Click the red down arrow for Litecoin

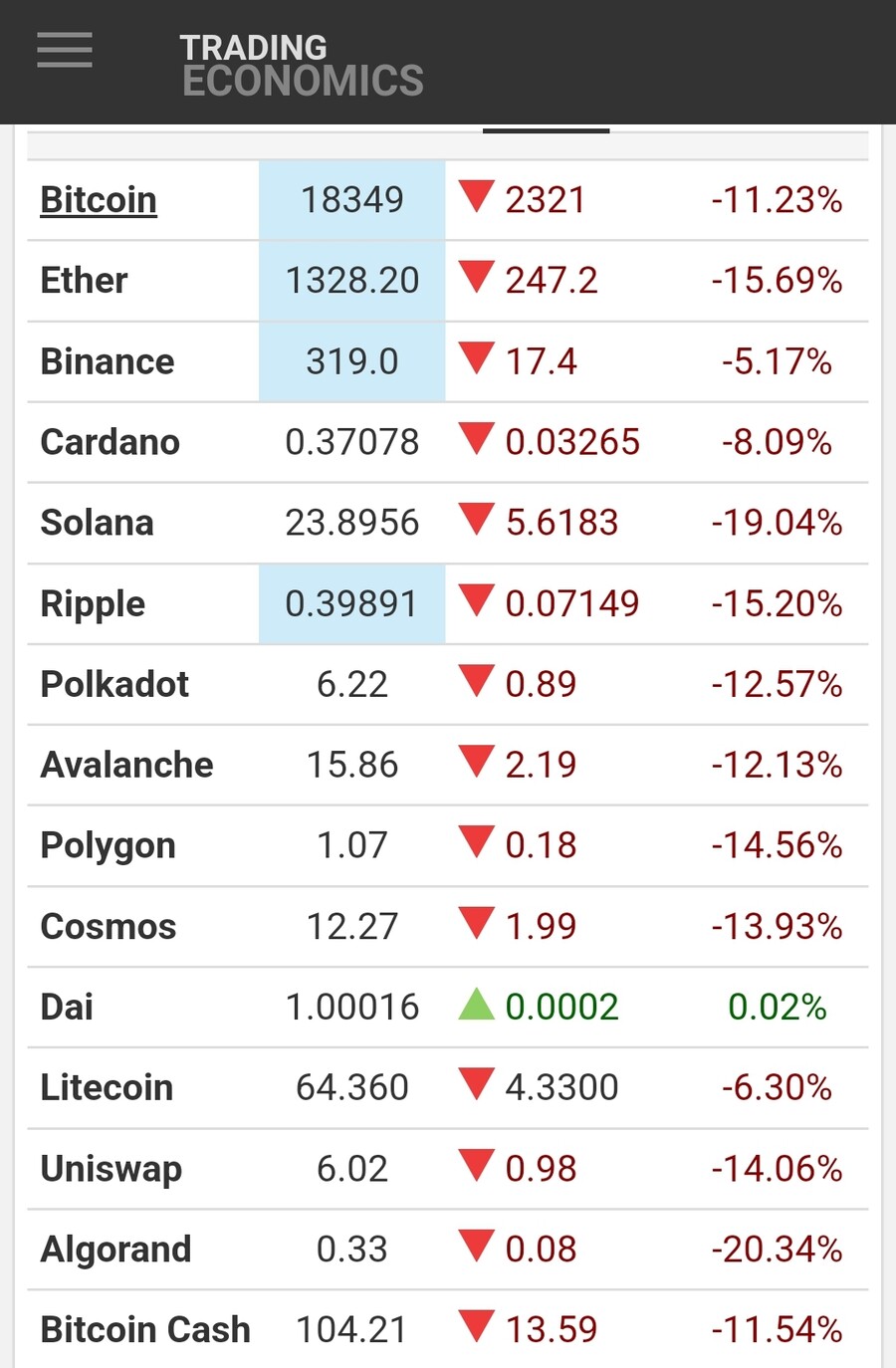(477, 1083)
